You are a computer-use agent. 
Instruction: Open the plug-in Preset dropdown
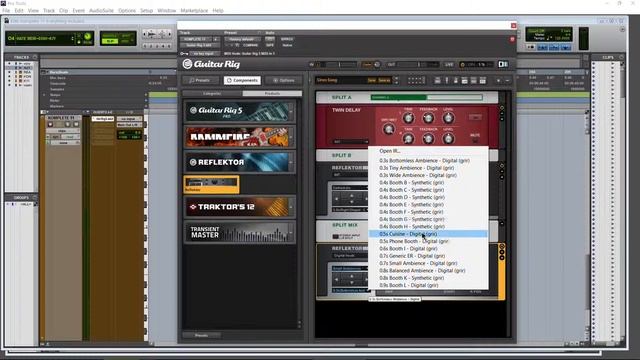pos(241,39)
